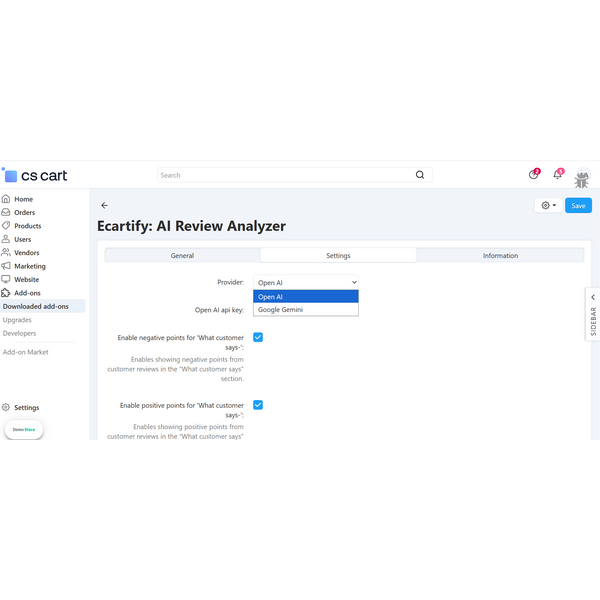Select Google Gemini from provider list
Screen dimensions: 600x600
(x=305, y=310)
